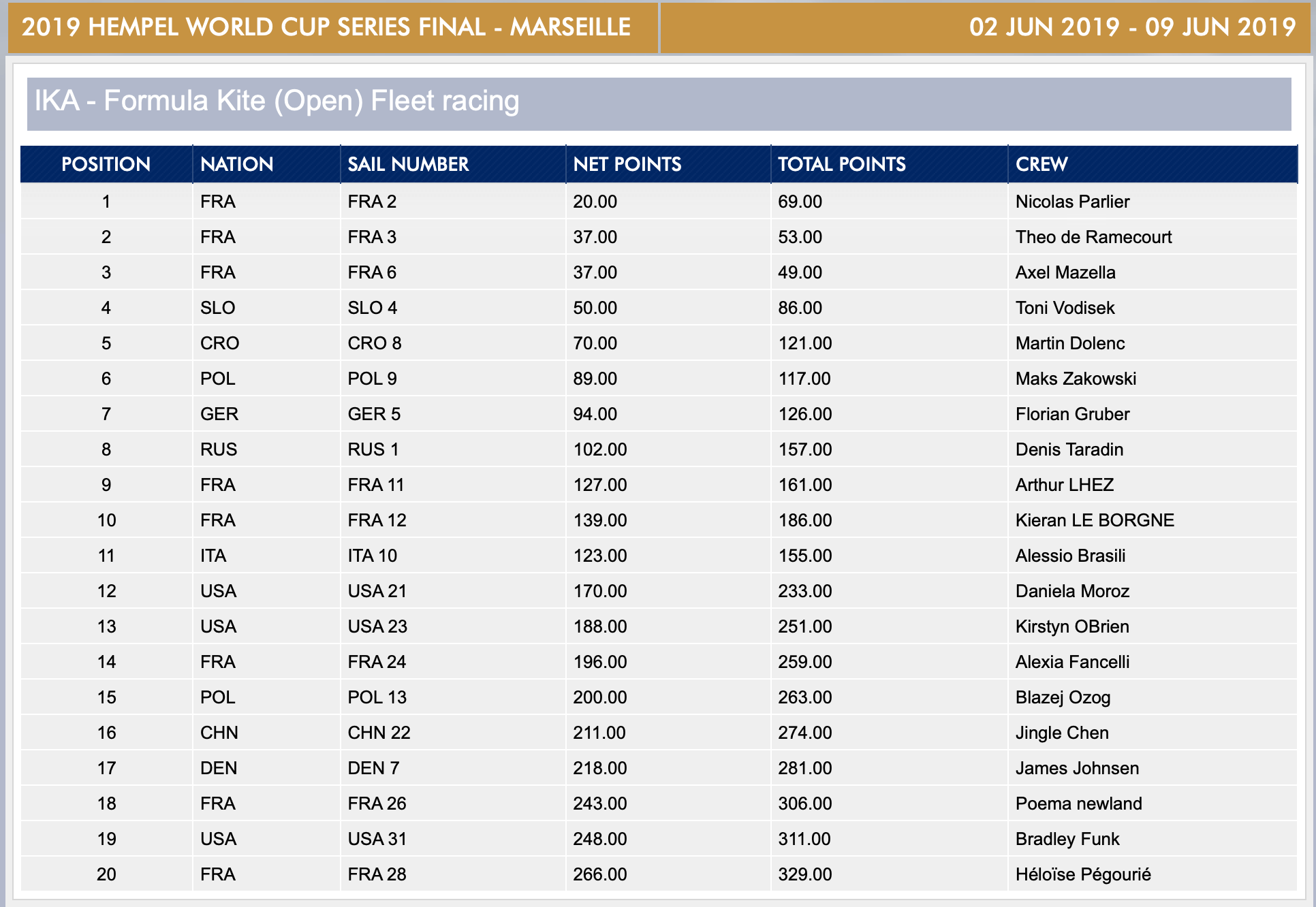The image size is (1316, 907).
Task: Select crew name Kieran LE BORGNE
Action: 1095,520
